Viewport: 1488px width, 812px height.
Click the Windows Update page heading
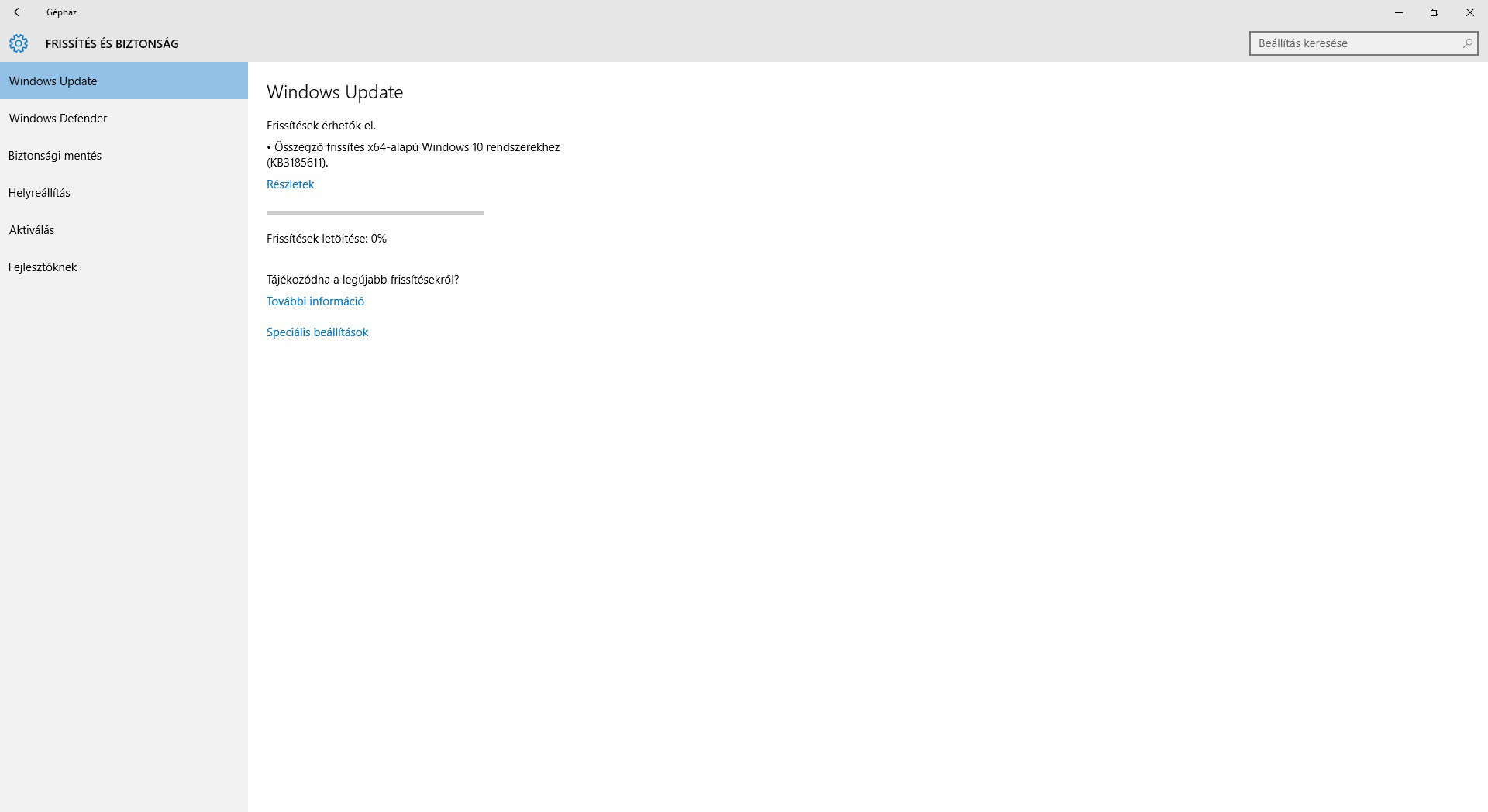tap(335, 92)
